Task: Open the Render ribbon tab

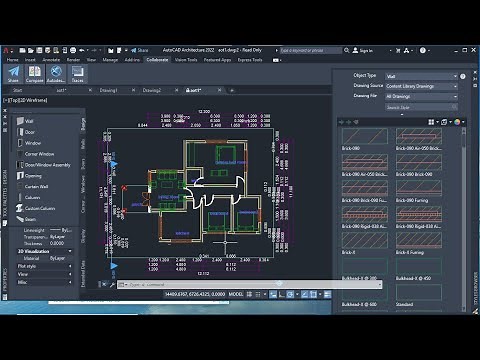Action: (x=73, y=60)
